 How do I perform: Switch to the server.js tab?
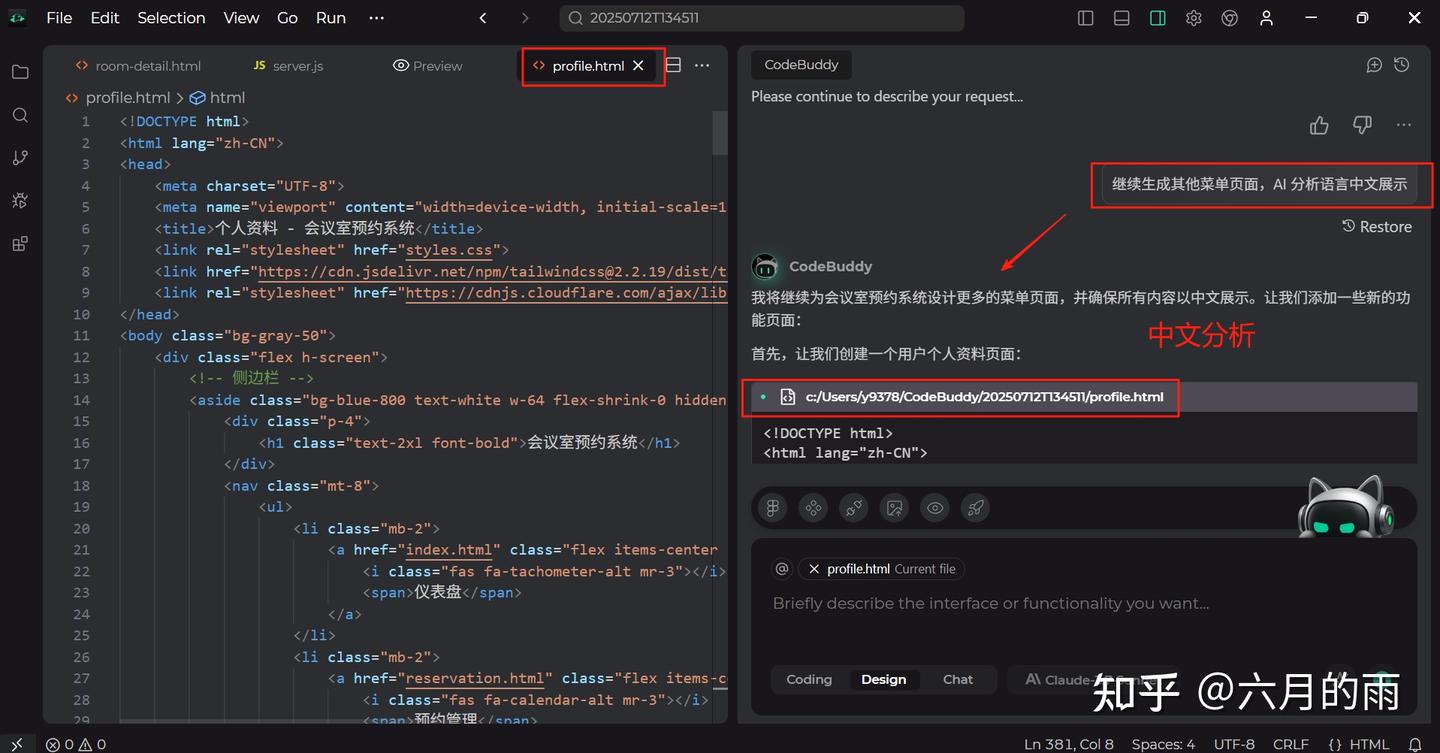click(x=288, y=66)
